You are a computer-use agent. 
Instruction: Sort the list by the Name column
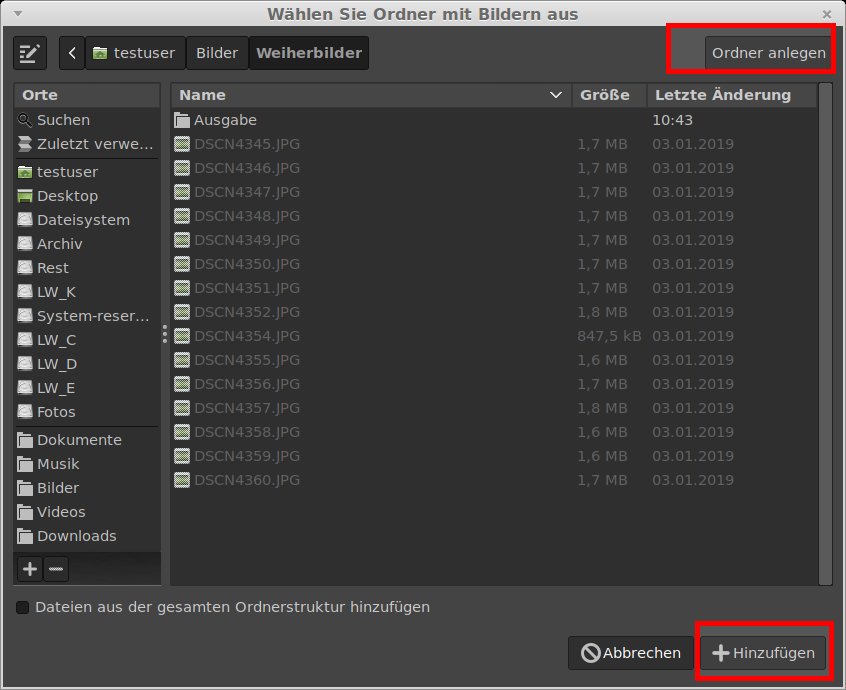point(371,95)
